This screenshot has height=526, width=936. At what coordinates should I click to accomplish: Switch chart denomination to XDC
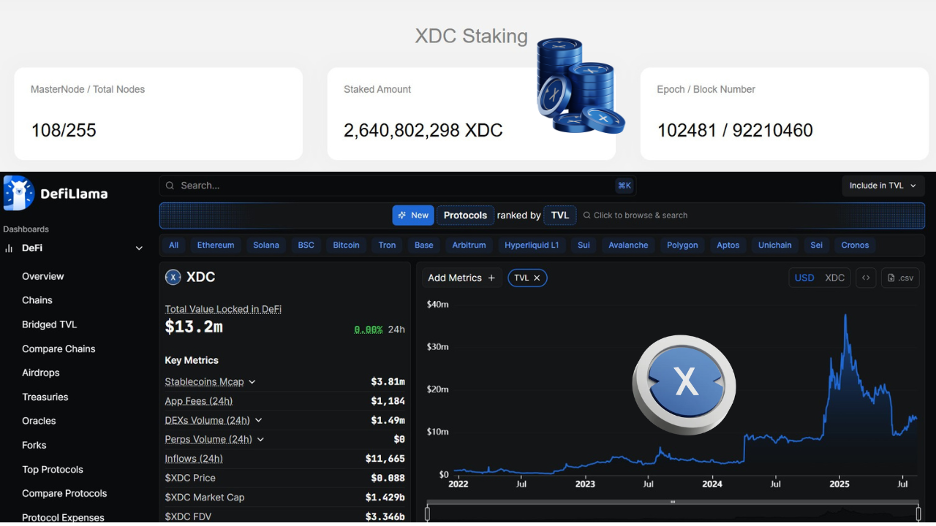[835, 278]
